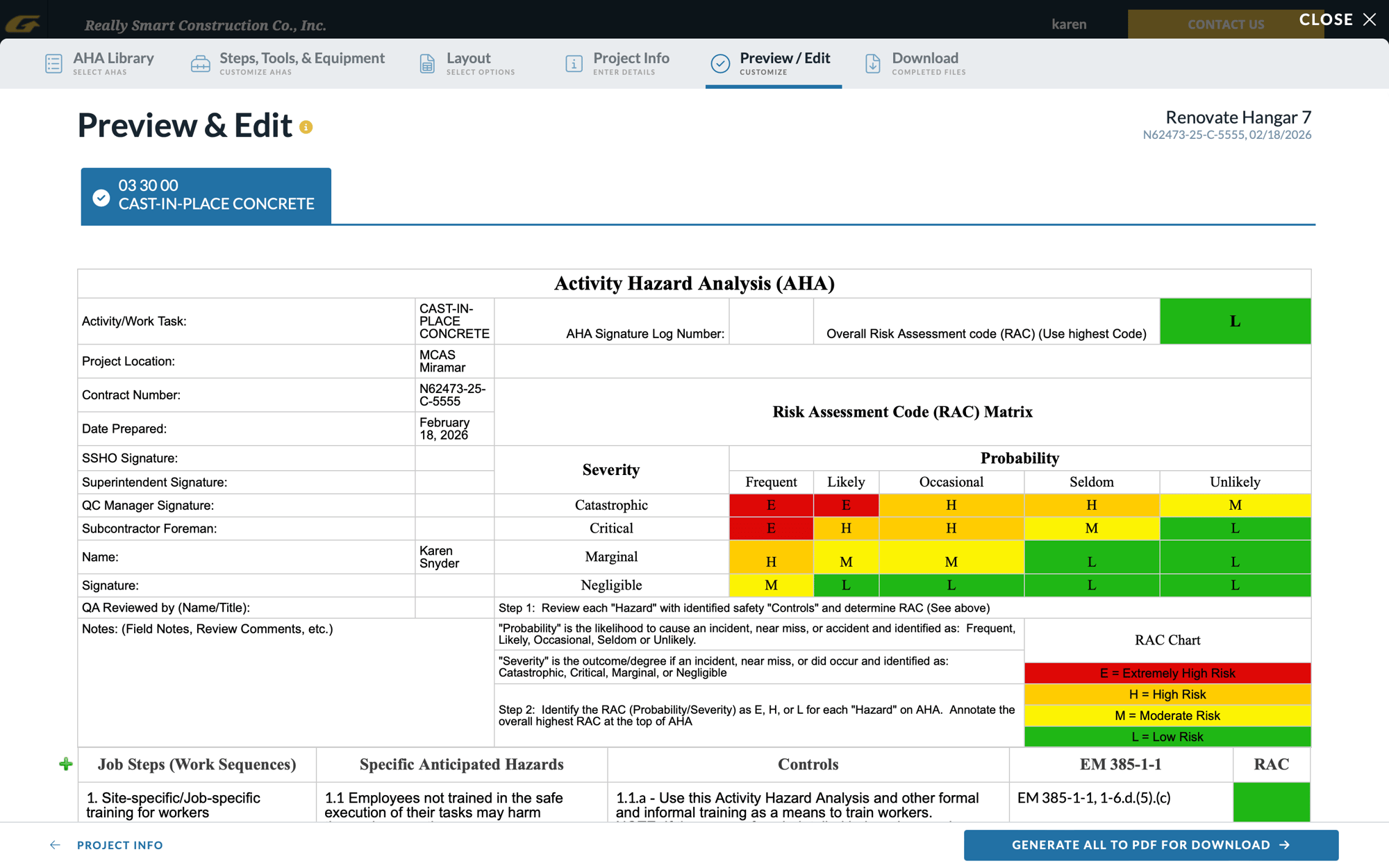Select the 03 30 00 Cast-in-Place Concrete tab
This screenshot has height=868, width=1389.
[x=206, y=196]
